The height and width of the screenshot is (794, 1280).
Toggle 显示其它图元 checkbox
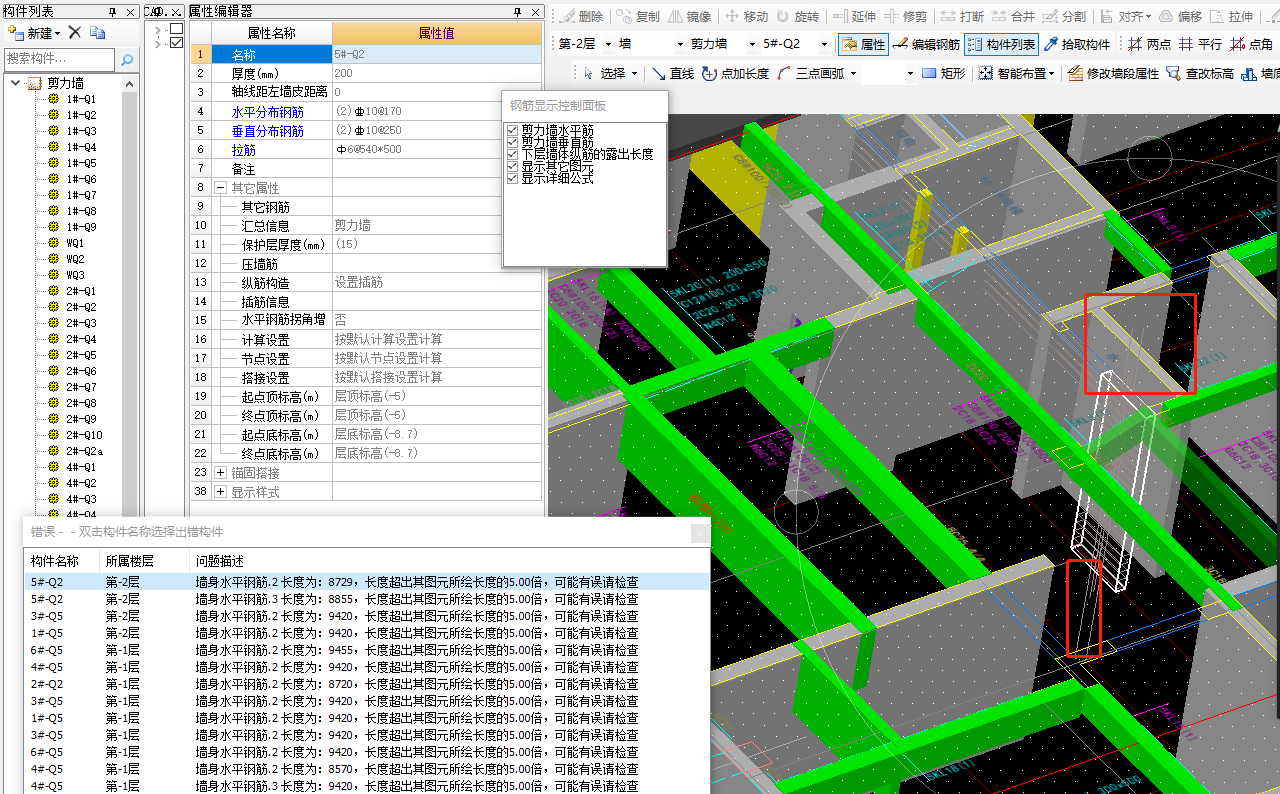[x=512, y=167]
